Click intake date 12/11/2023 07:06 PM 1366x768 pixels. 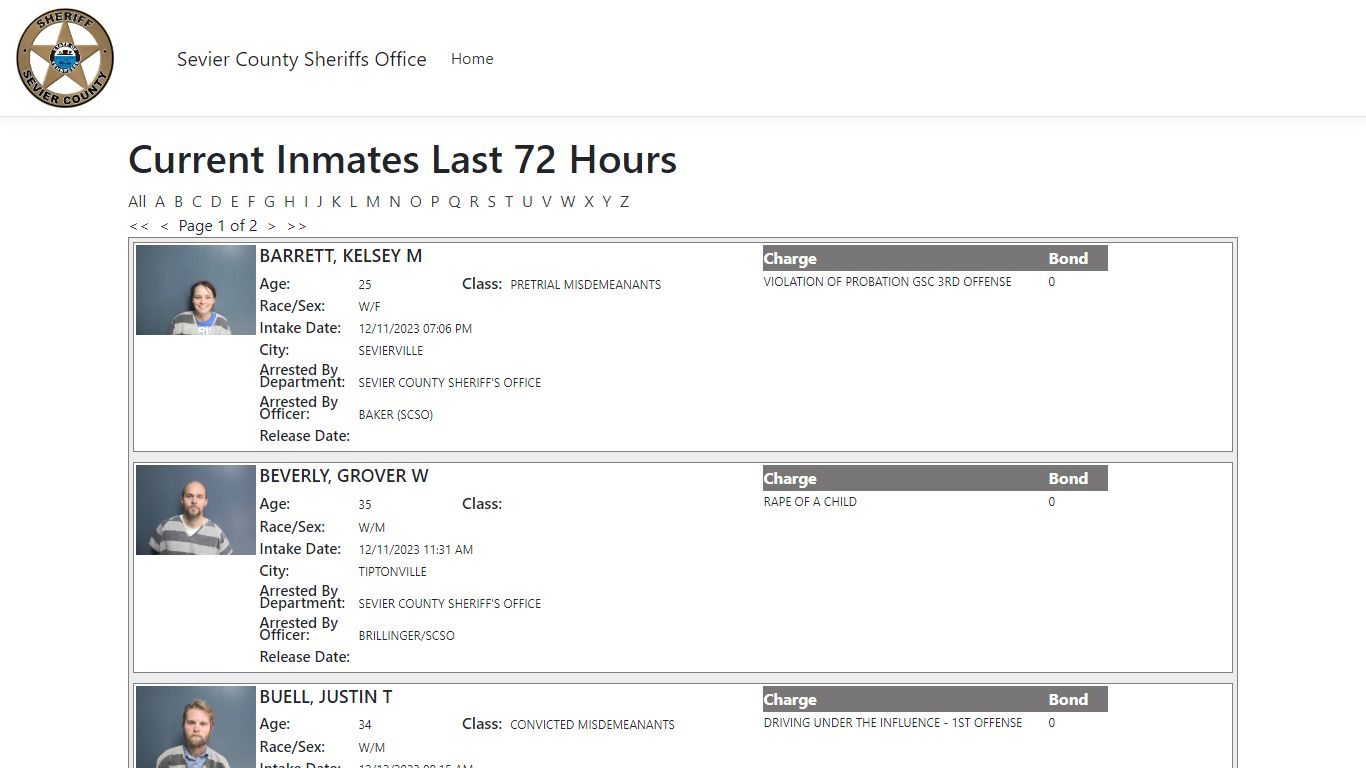pyautogui.click(x=415, y=329)
